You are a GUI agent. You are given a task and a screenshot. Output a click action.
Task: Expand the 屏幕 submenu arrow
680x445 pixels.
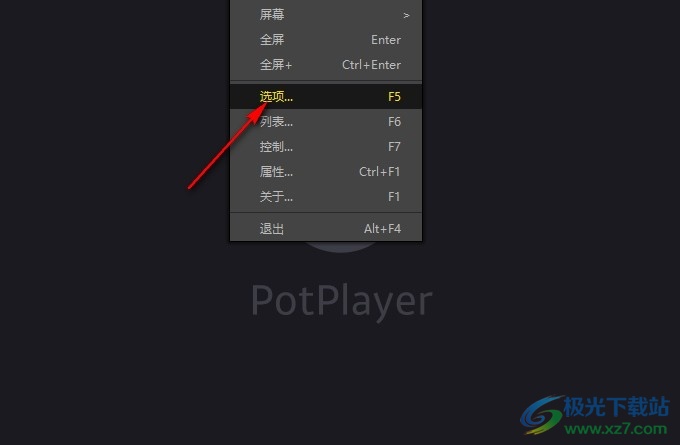coord(406,15)
